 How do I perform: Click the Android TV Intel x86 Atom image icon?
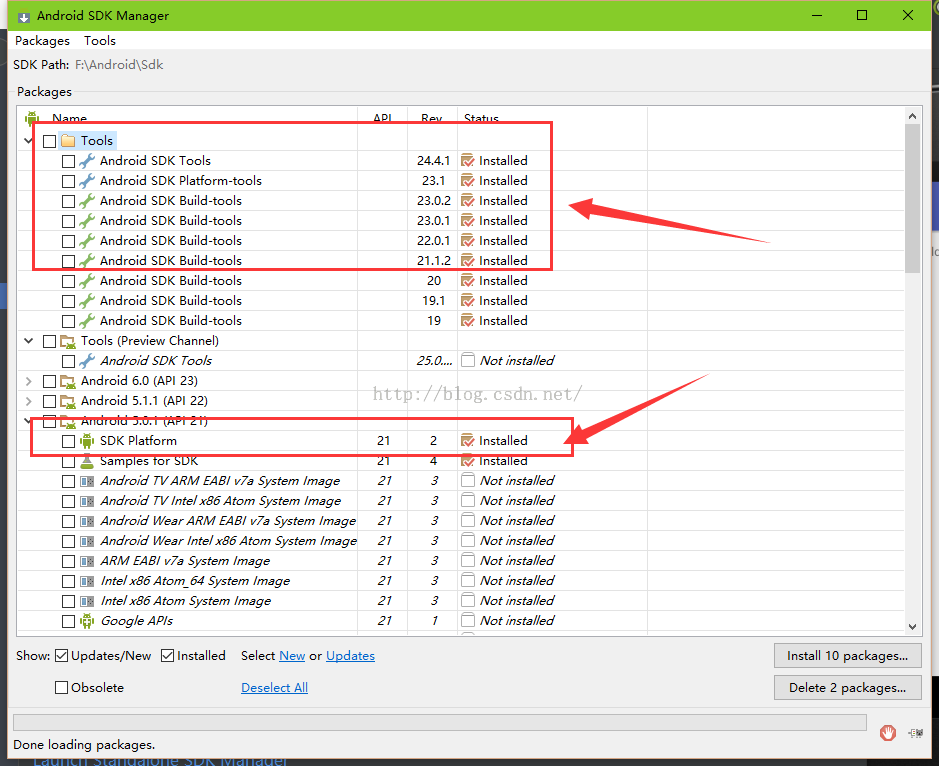pyautogui.click(x=87, y=501)
